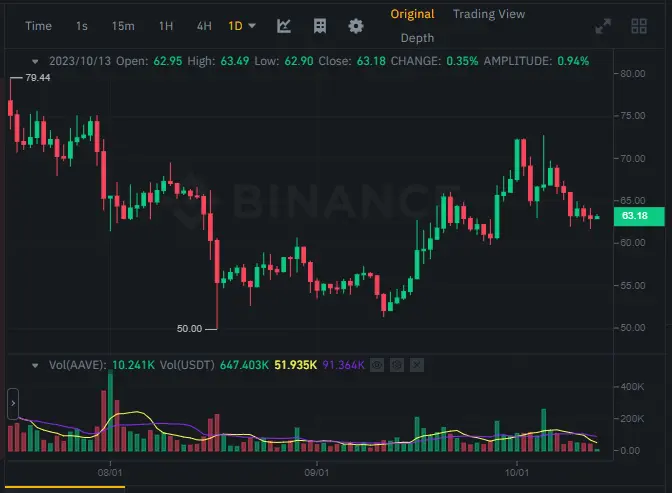Collapse the Vol(AAVE) indicator arrow

[35, 366]
